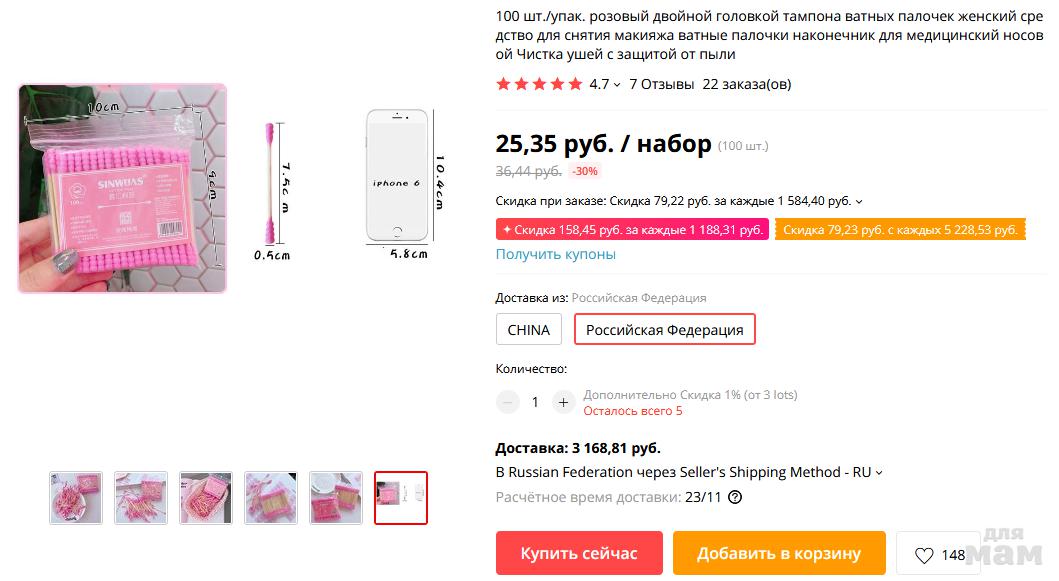Select Российская Федерация shipping origin
Viewport: 1059px width, 581px height.
(x=664, y=329)
